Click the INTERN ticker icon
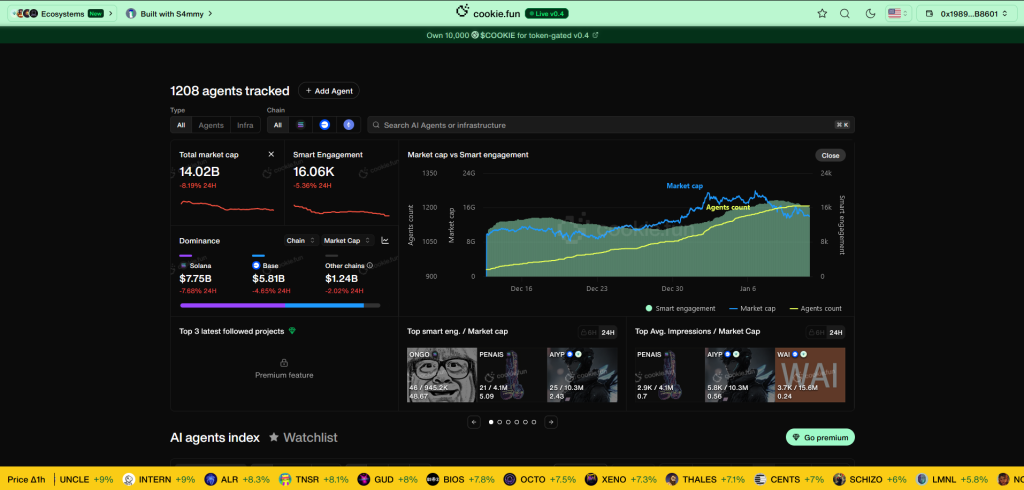Image resolution: width=1024 pixels, height=490 pixels. tap(129, 480)
